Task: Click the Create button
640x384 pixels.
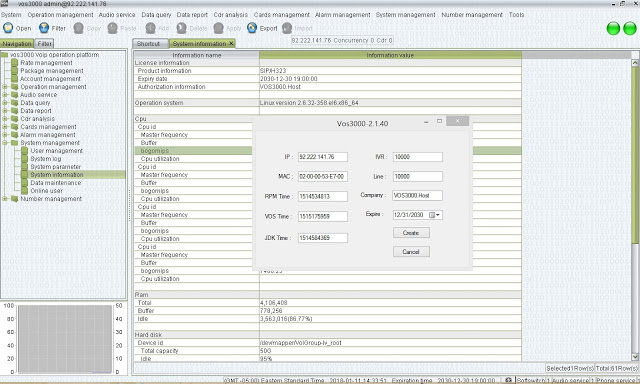Action: coord(411,233)
